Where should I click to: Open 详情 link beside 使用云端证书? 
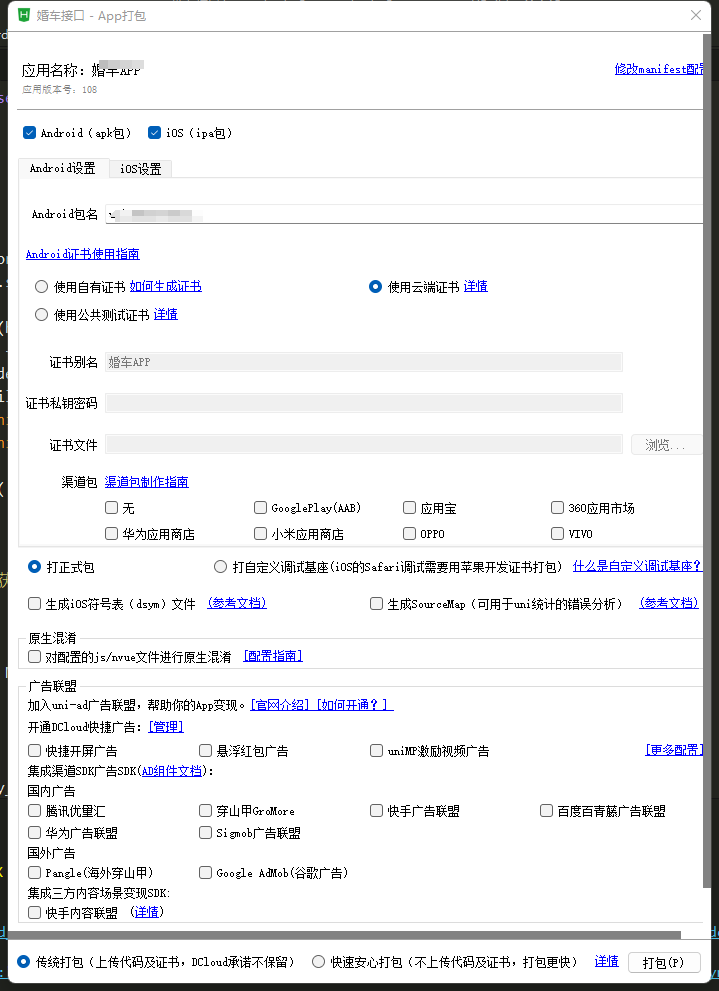(476, 286)
